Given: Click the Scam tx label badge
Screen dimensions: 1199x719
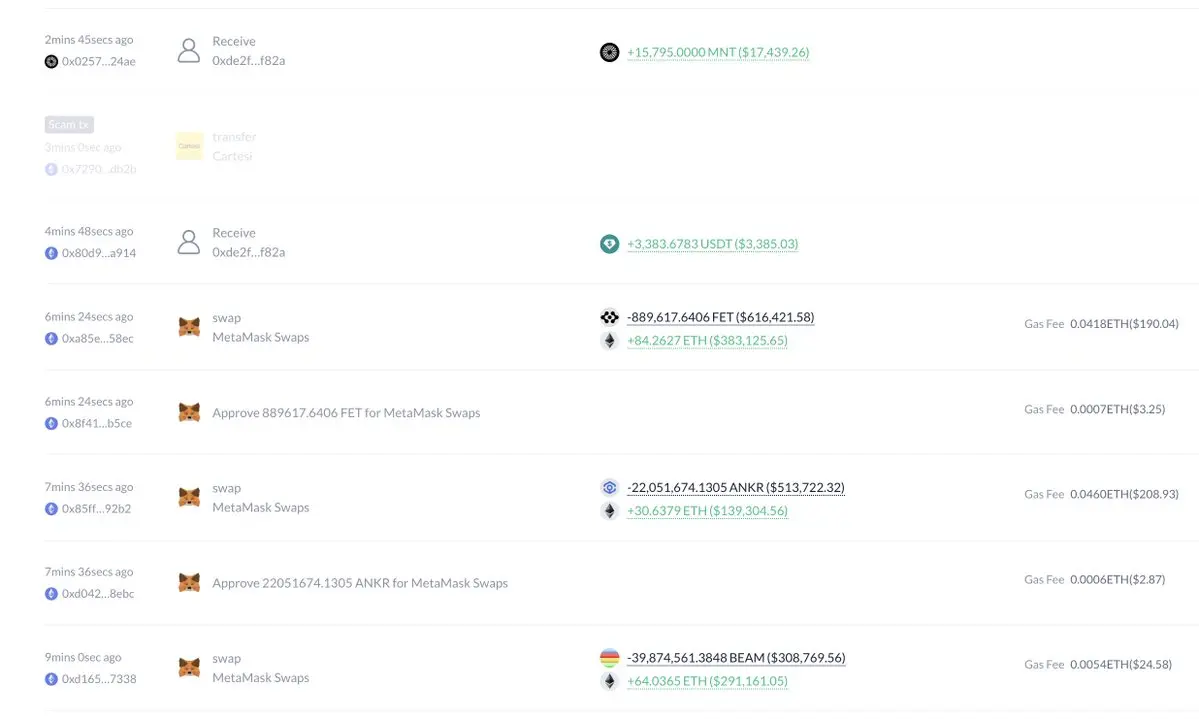Looking at the screenshot, I should [69, 125].
